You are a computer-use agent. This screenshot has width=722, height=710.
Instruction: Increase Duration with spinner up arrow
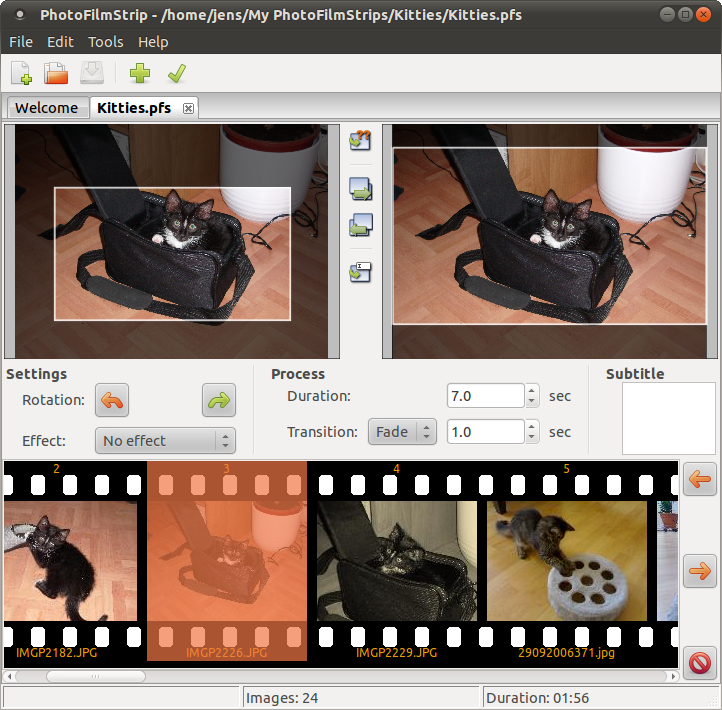(x=532, y=390)
